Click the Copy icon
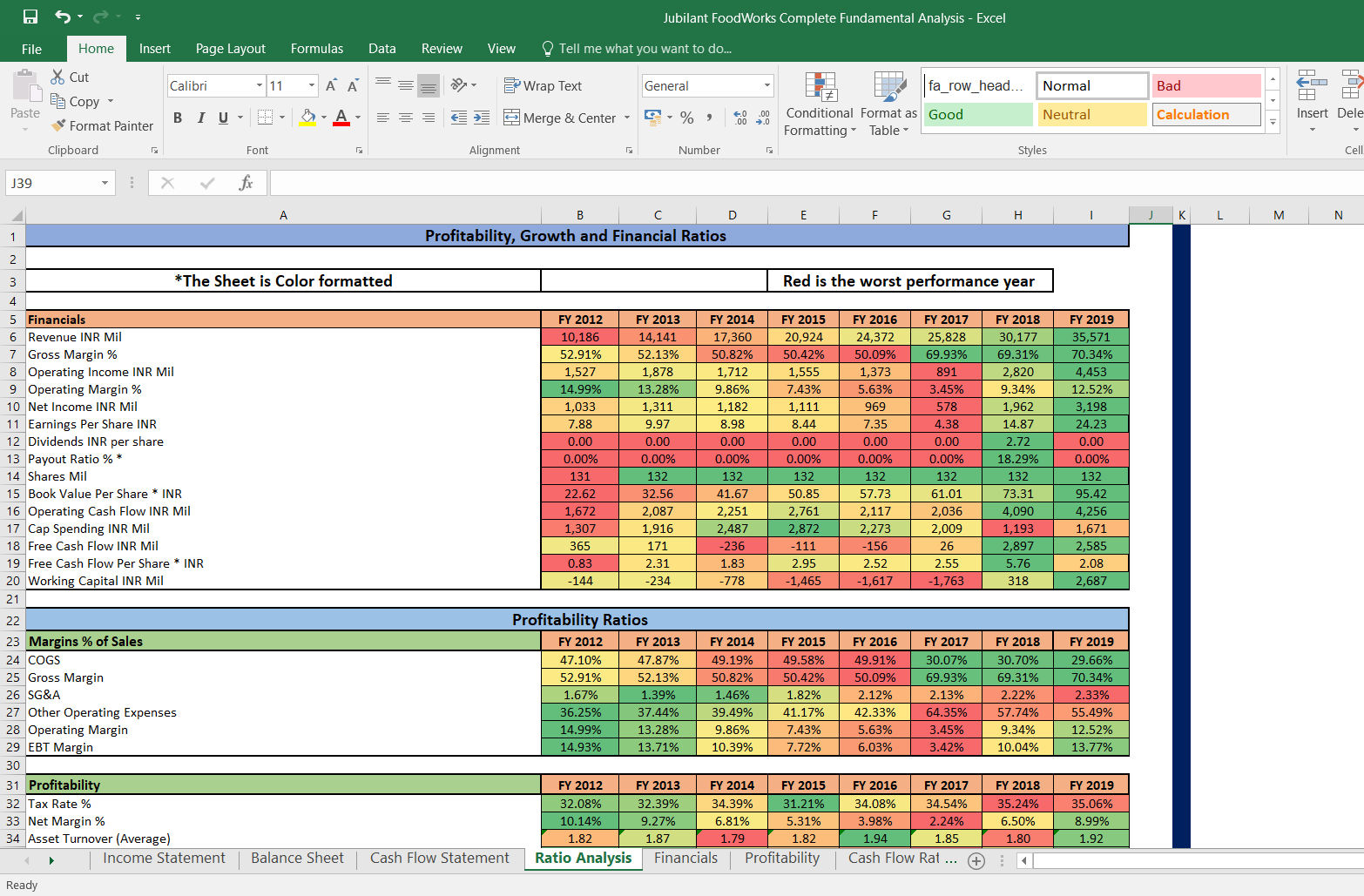The height and width of the screenshot is (896, 1364). tap(58, 101)
